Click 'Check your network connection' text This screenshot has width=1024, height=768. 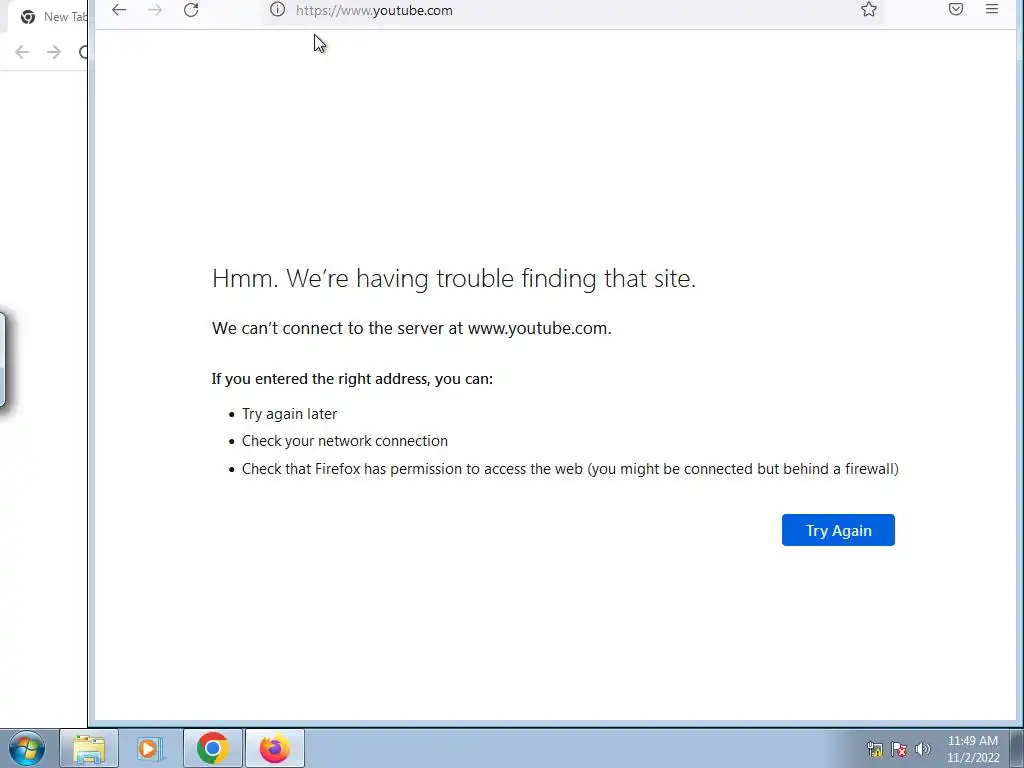[x=345, y=441]
